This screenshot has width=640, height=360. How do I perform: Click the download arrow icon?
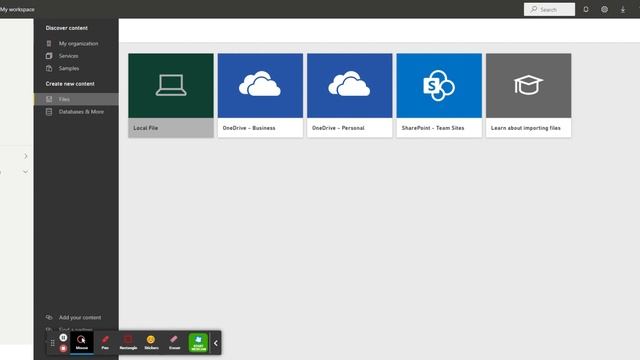[x=623, y=9]
